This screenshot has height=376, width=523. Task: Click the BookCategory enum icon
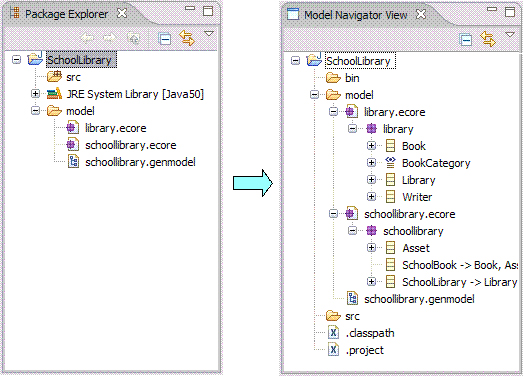(x=390, y=162)
